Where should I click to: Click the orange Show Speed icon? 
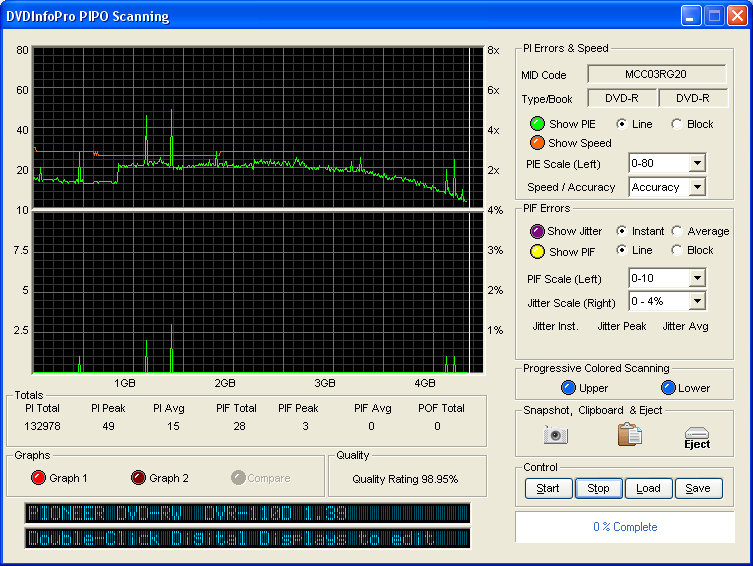pos(538,143)
